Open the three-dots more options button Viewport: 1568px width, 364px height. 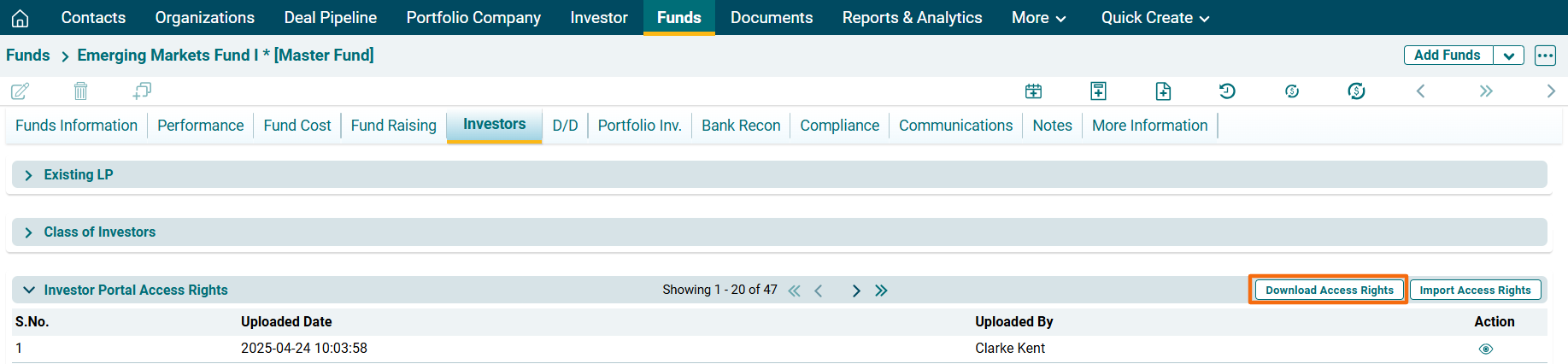click(1545, 56)
